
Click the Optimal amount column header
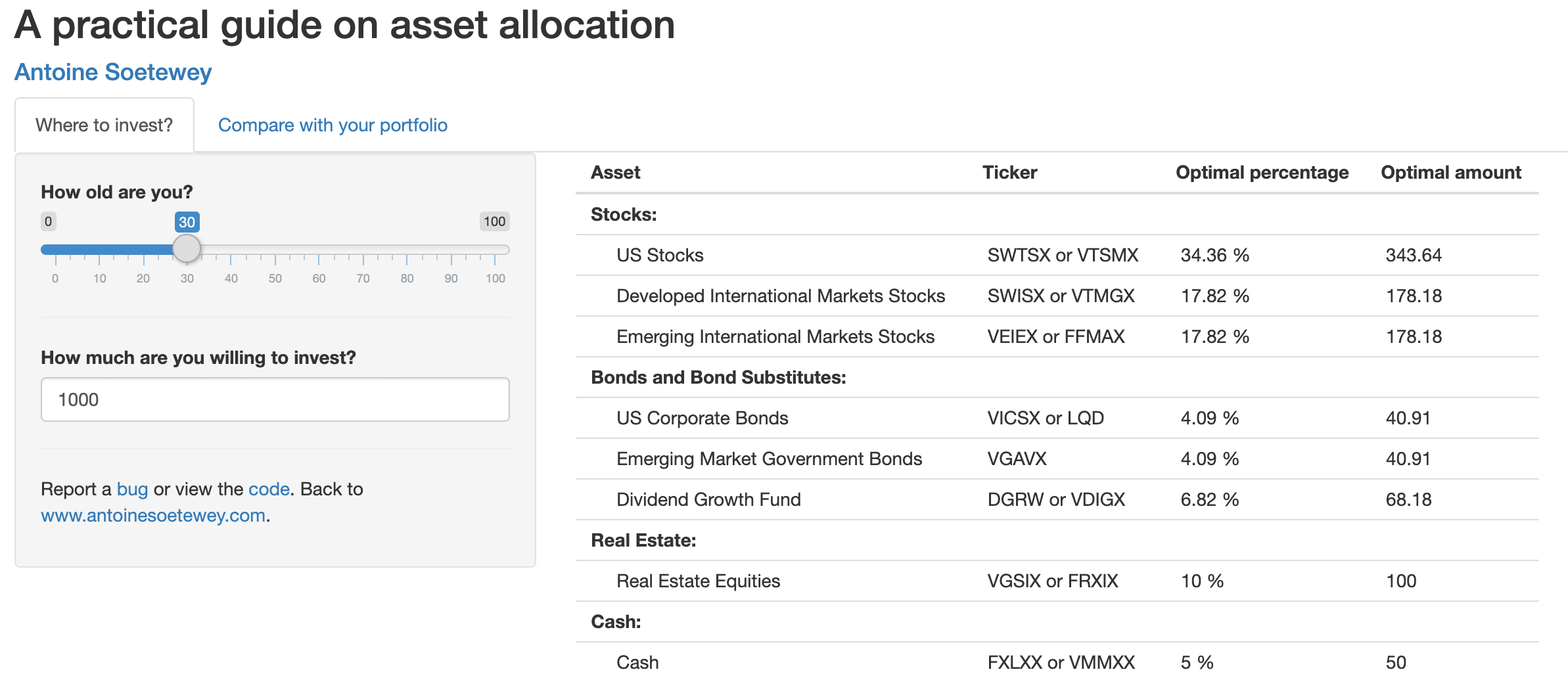click(1451, 172)
